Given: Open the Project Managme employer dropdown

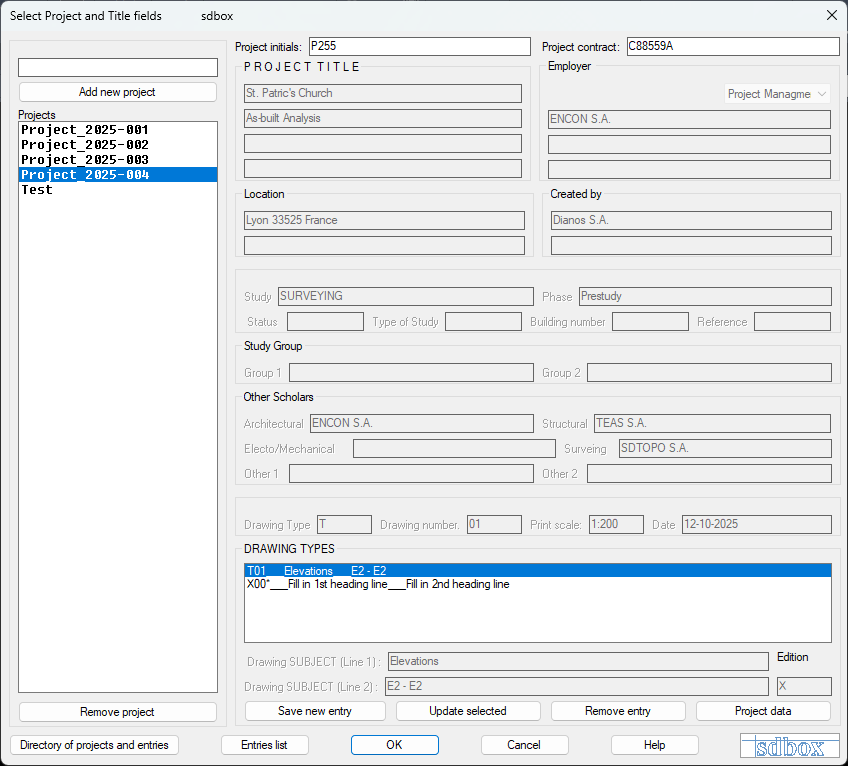Looking at the screenshot, I should click(x=777, y=94).
